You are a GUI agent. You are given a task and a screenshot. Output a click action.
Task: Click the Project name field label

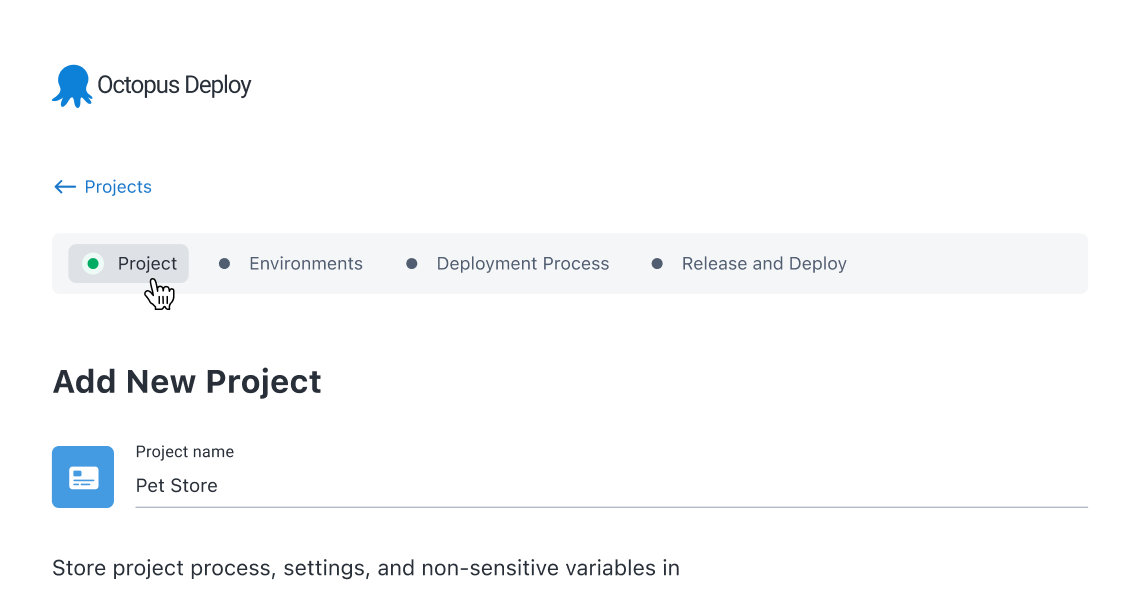(x=185, y=452)
